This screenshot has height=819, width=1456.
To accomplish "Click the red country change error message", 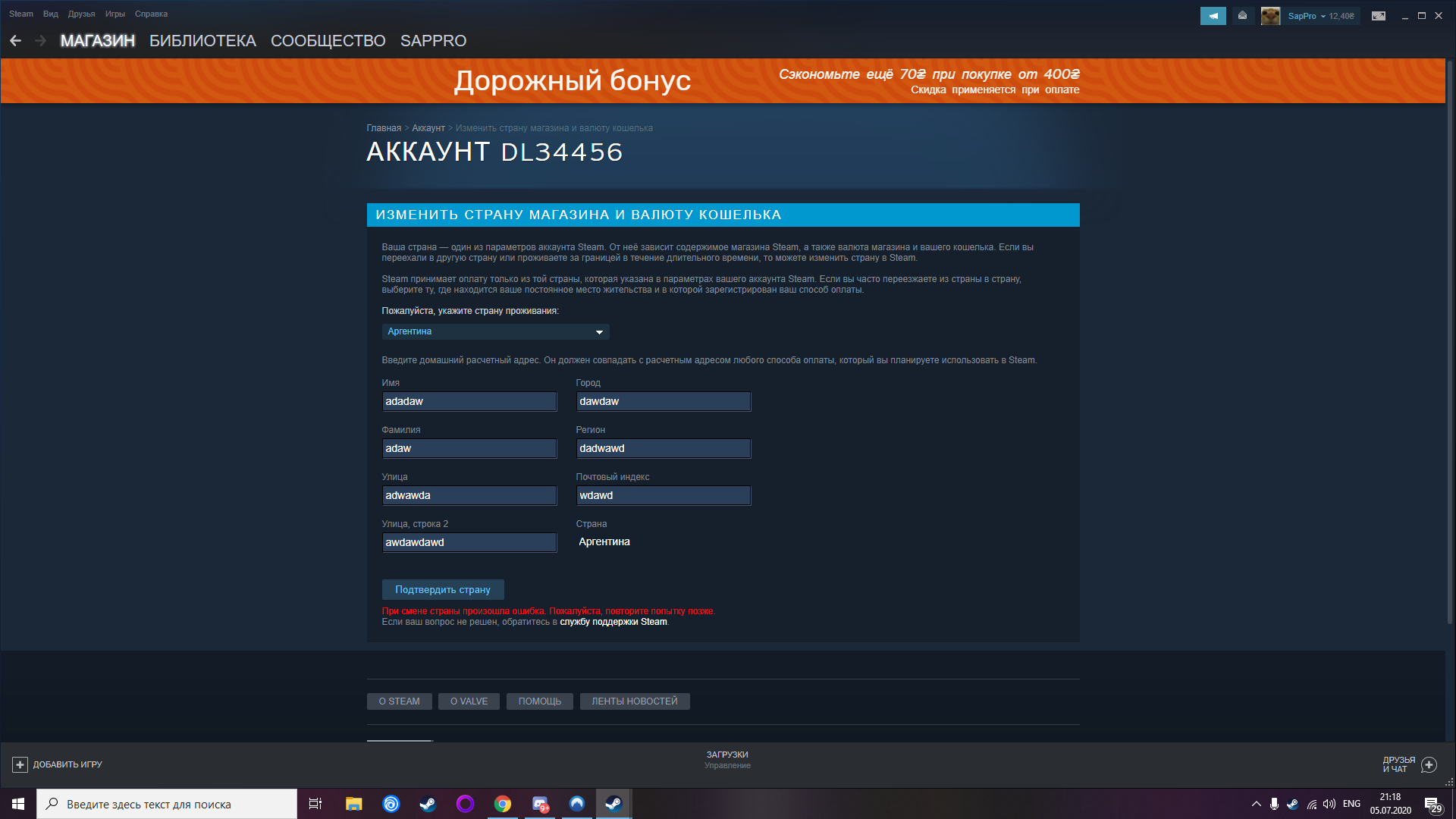I will [x=548, y=611].
